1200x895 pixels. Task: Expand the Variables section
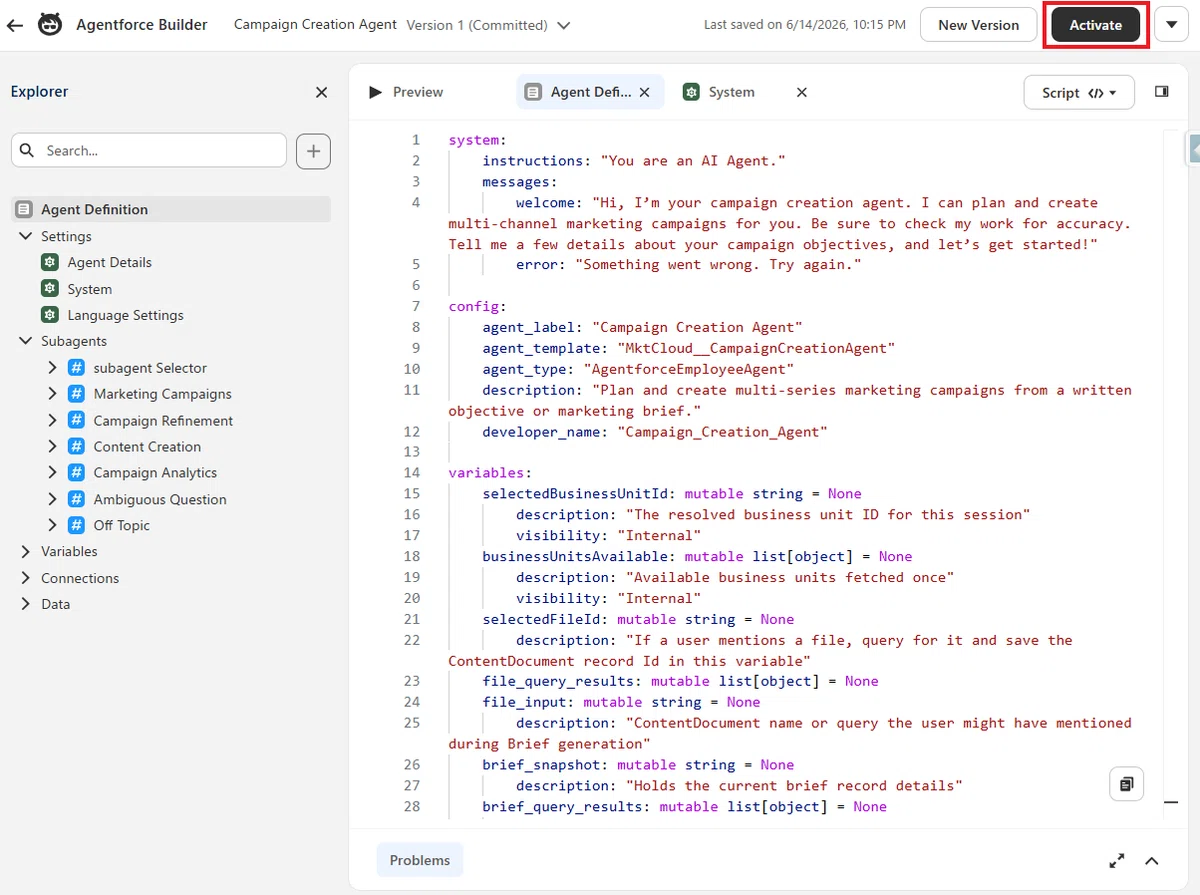click(x=25, y=551)
